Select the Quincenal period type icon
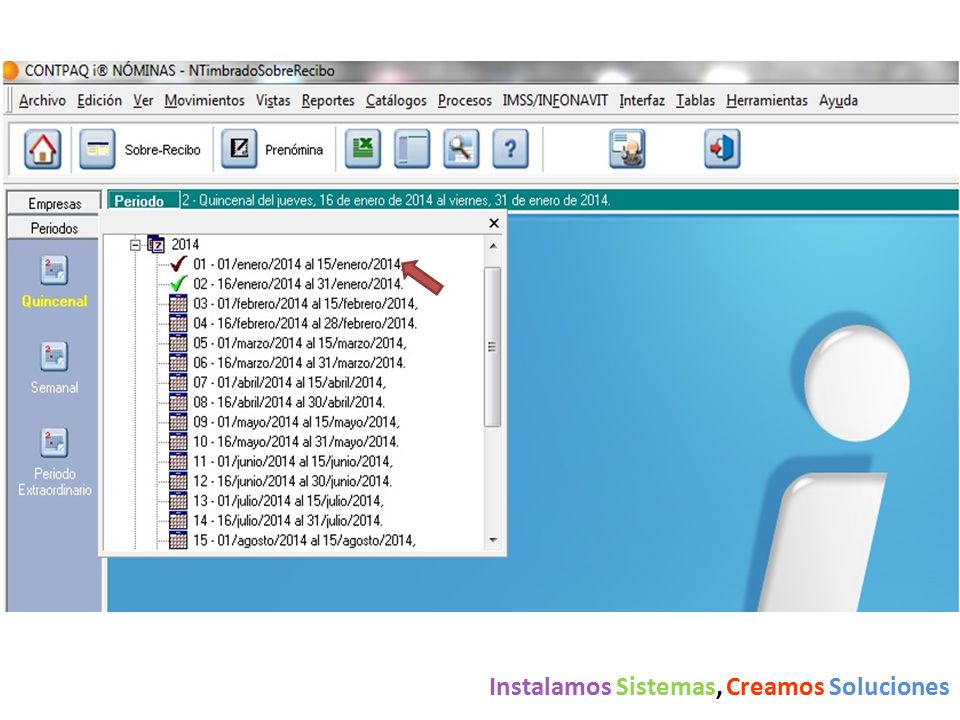Image resolution: width=960 pixels, height=720 pixels. point(54,270)
